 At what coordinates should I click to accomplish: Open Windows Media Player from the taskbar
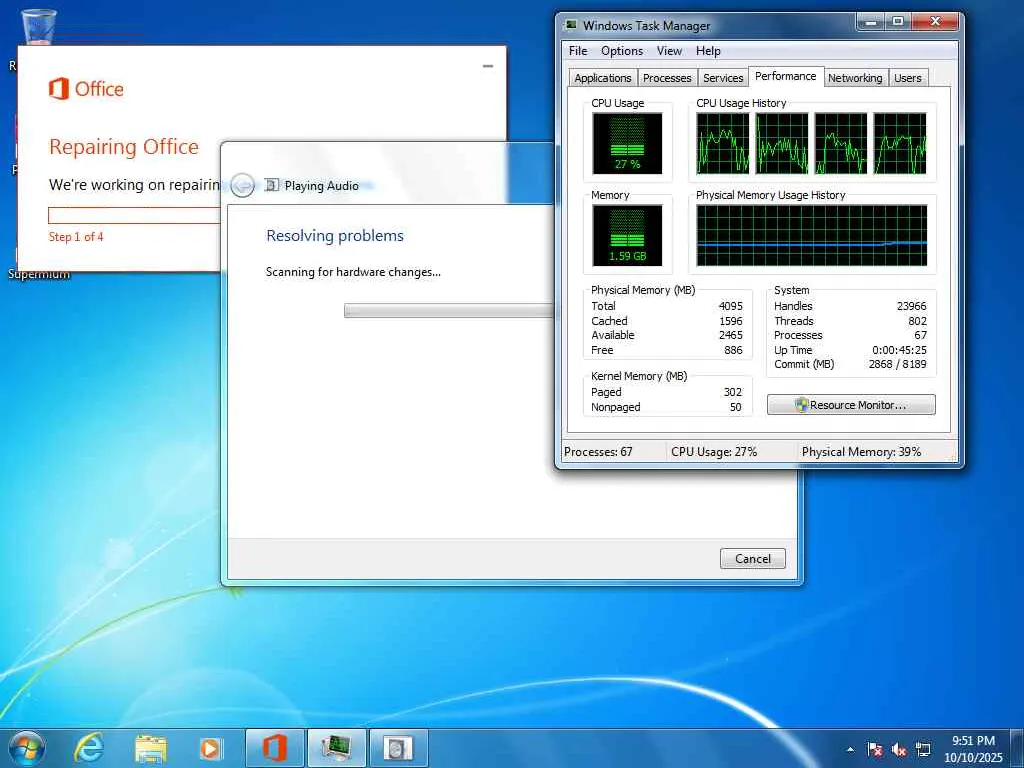pos(210,748)
